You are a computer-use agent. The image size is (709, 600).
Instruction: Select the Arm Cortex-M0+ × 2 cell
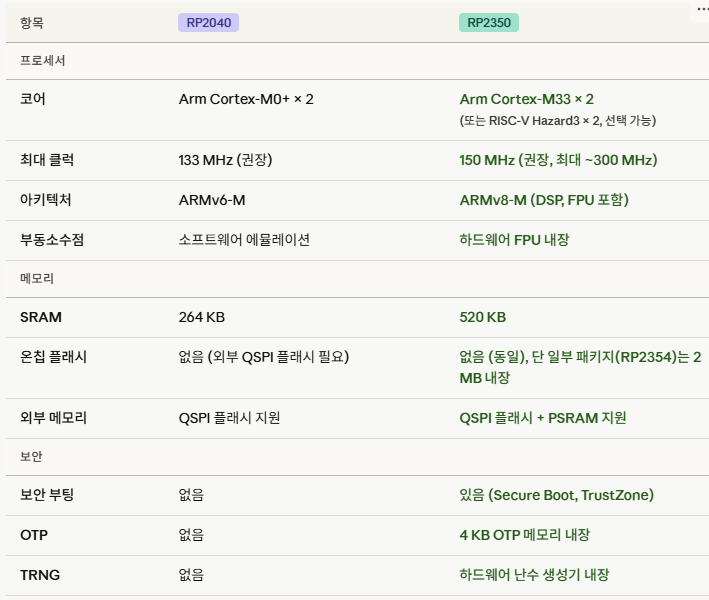click(246, 99)
